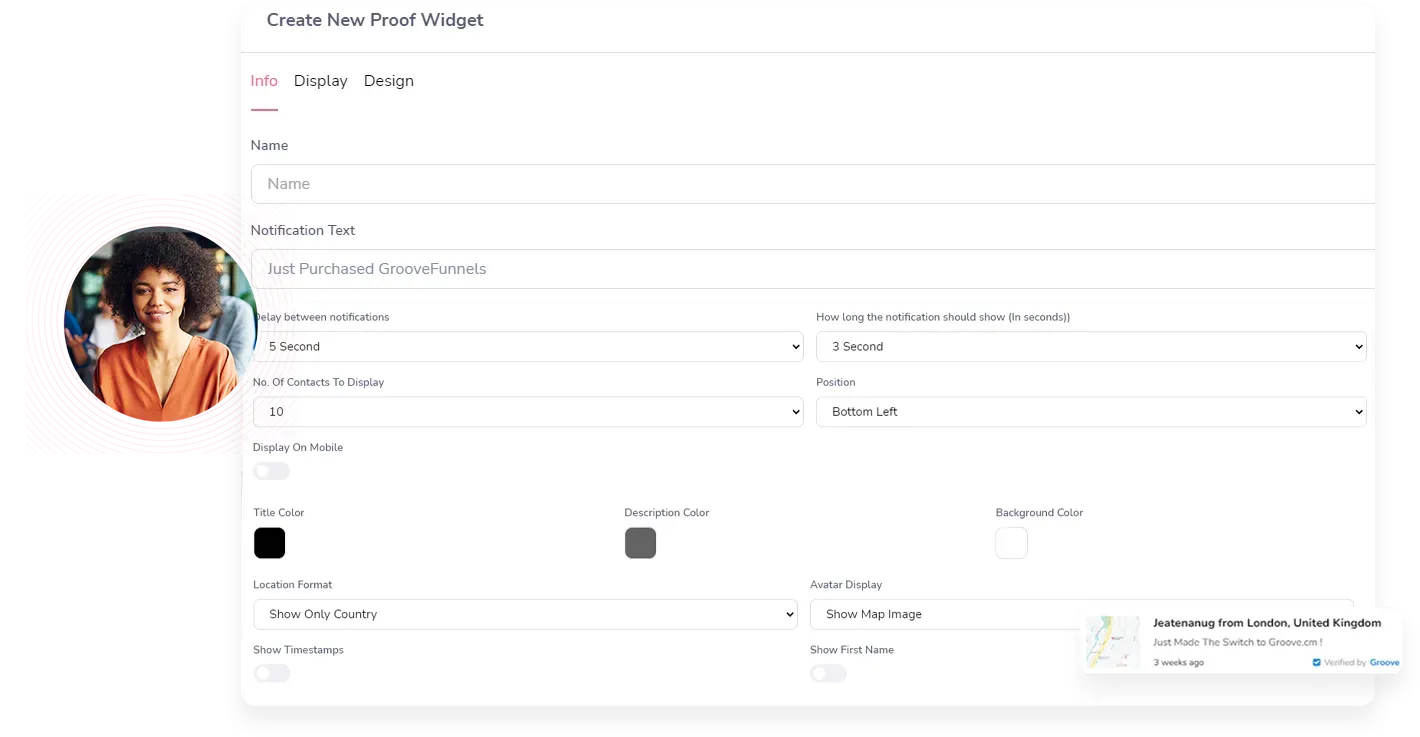The height and width of the screenshot is (737, 1420).
Task: Enable the Show Timestamps toggle
Action: click(271, 674)
